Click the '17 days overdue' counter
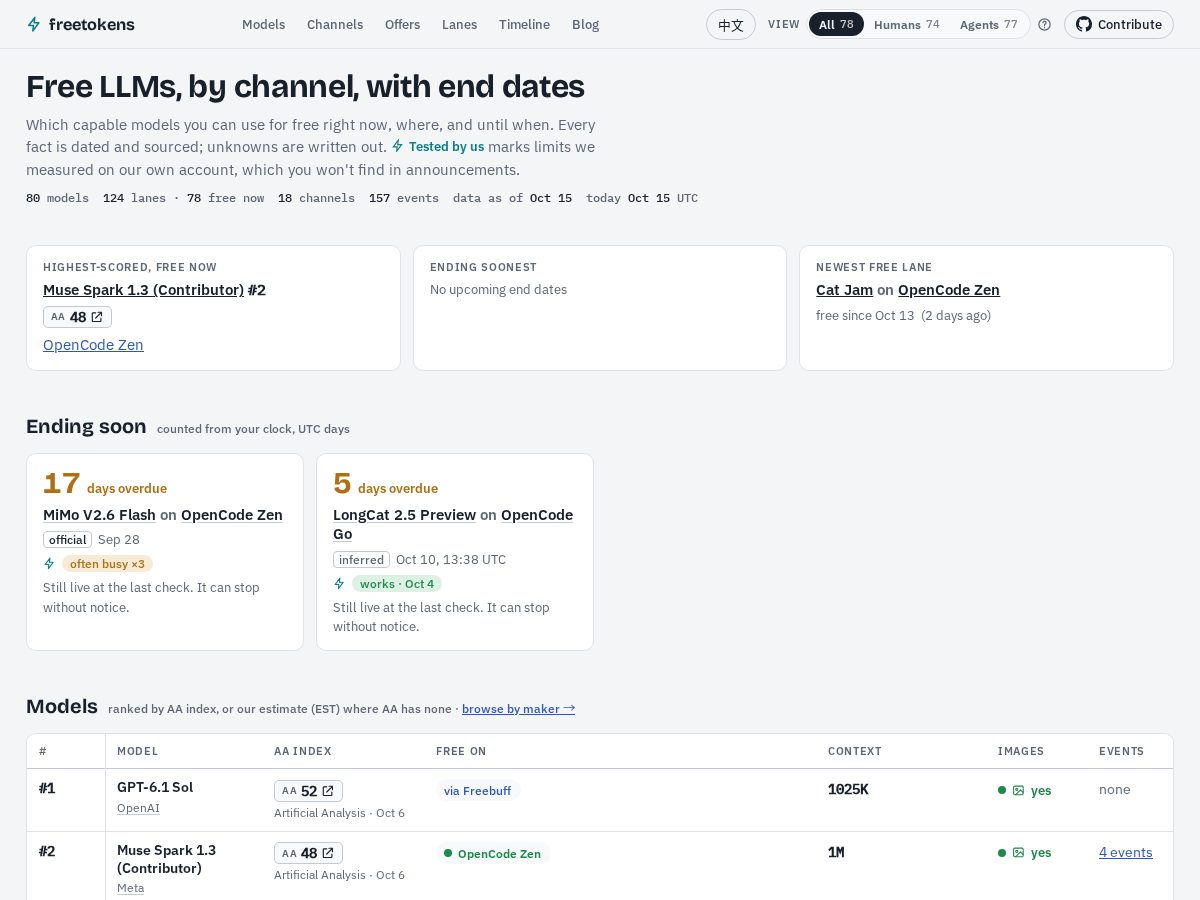 click(105, 484)
